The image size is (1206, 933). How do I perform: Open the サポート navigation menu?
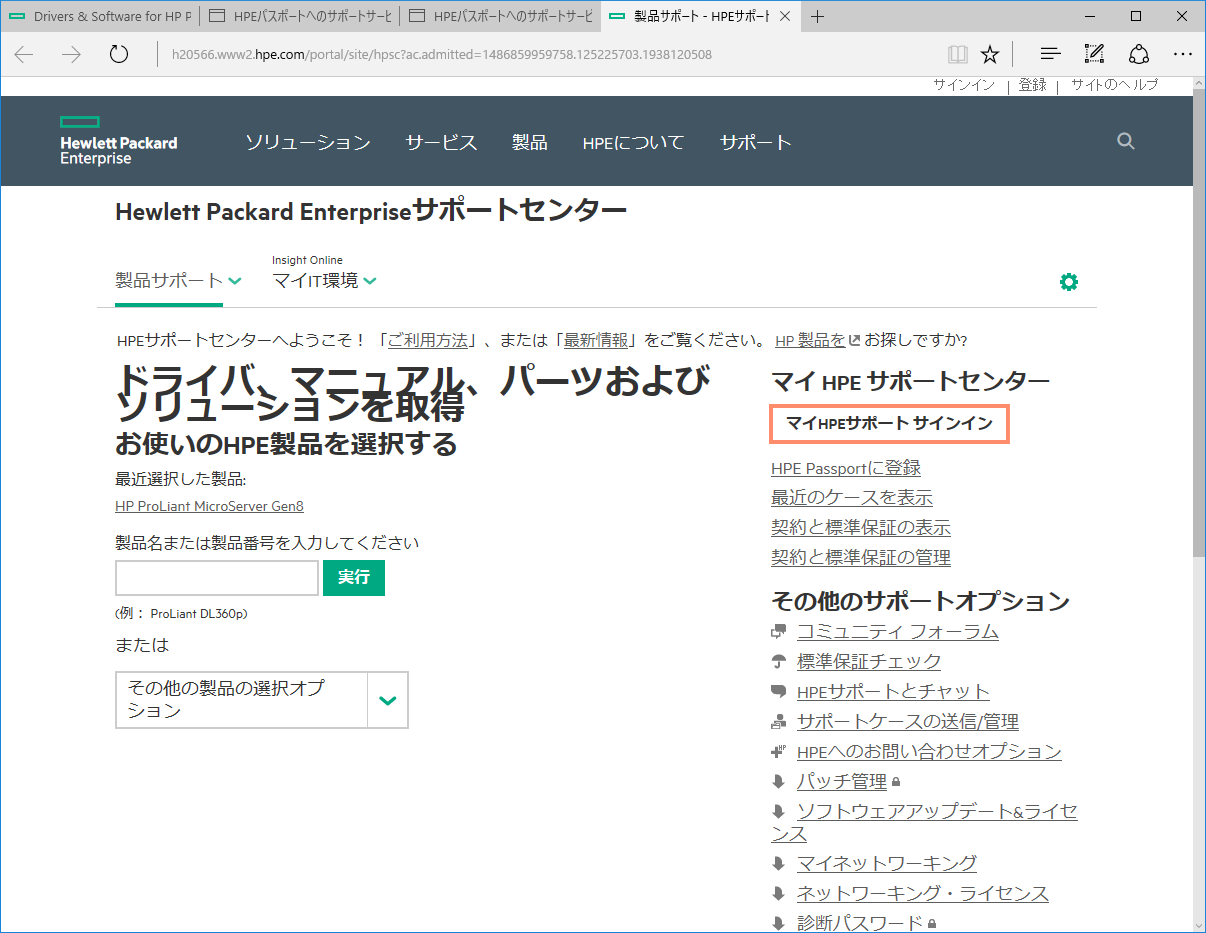pyautogui.click(x=756, y=142)
